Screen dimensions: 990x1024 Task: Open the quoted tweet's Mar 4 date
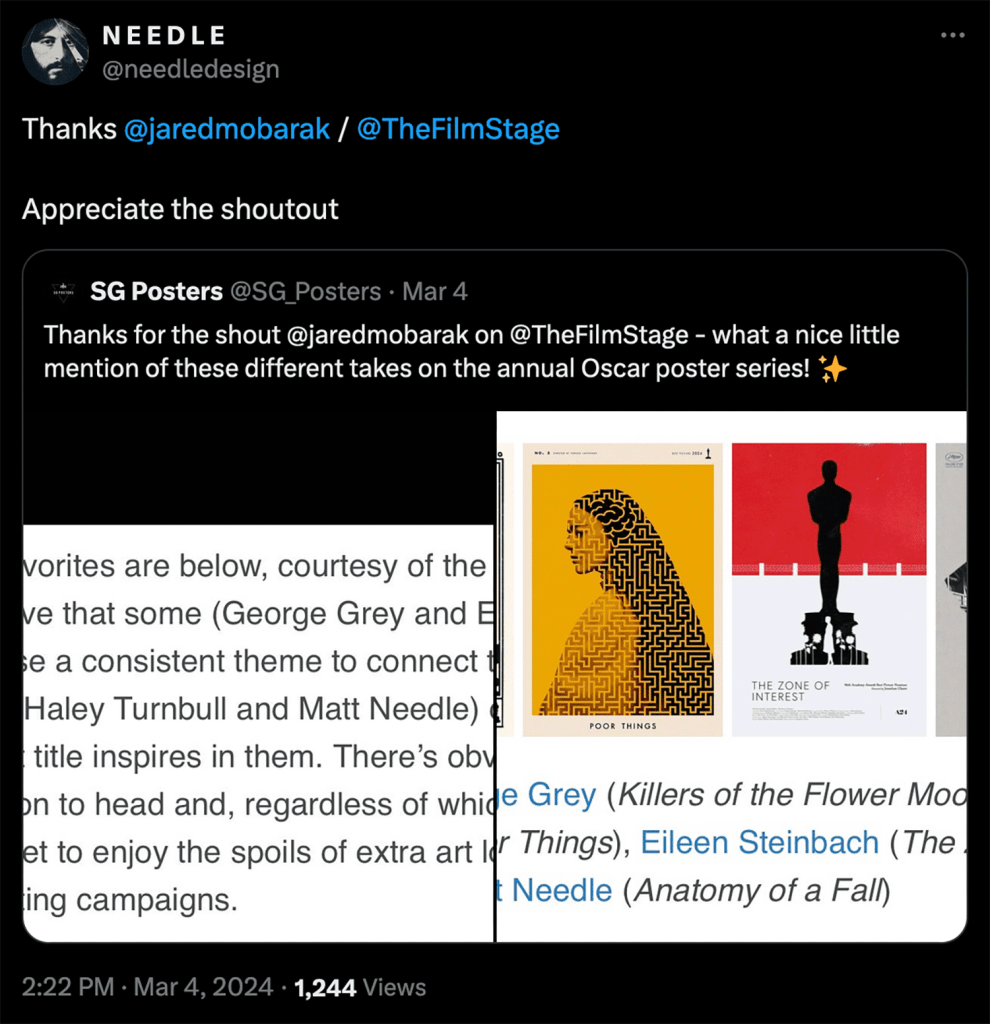[435, 292]
